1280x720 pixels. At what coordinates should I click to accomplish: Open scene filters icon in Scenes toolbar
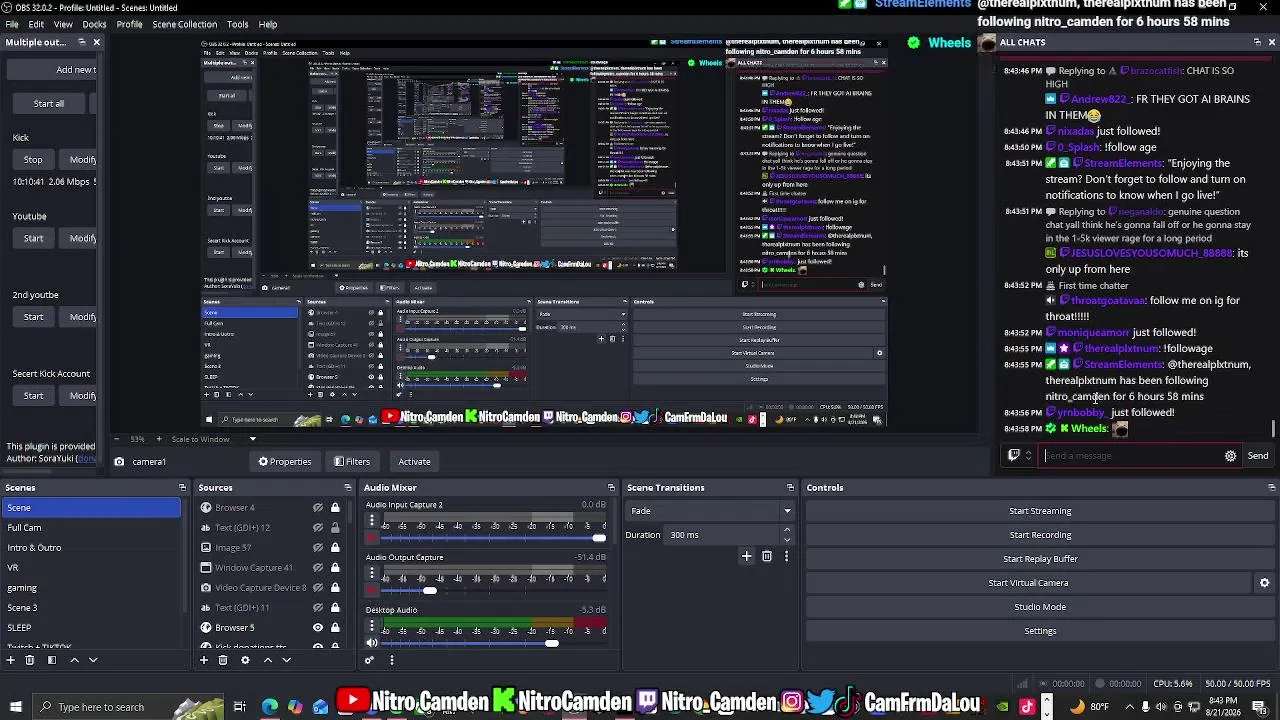point(51,660)
